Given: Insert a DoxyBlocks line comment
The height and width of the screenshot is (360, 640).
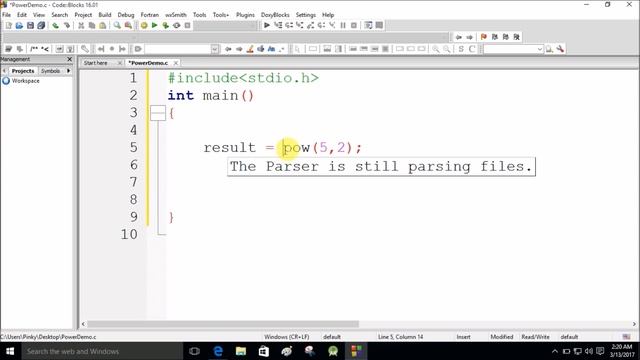Looking at the screenshot, I should [45, 49].
